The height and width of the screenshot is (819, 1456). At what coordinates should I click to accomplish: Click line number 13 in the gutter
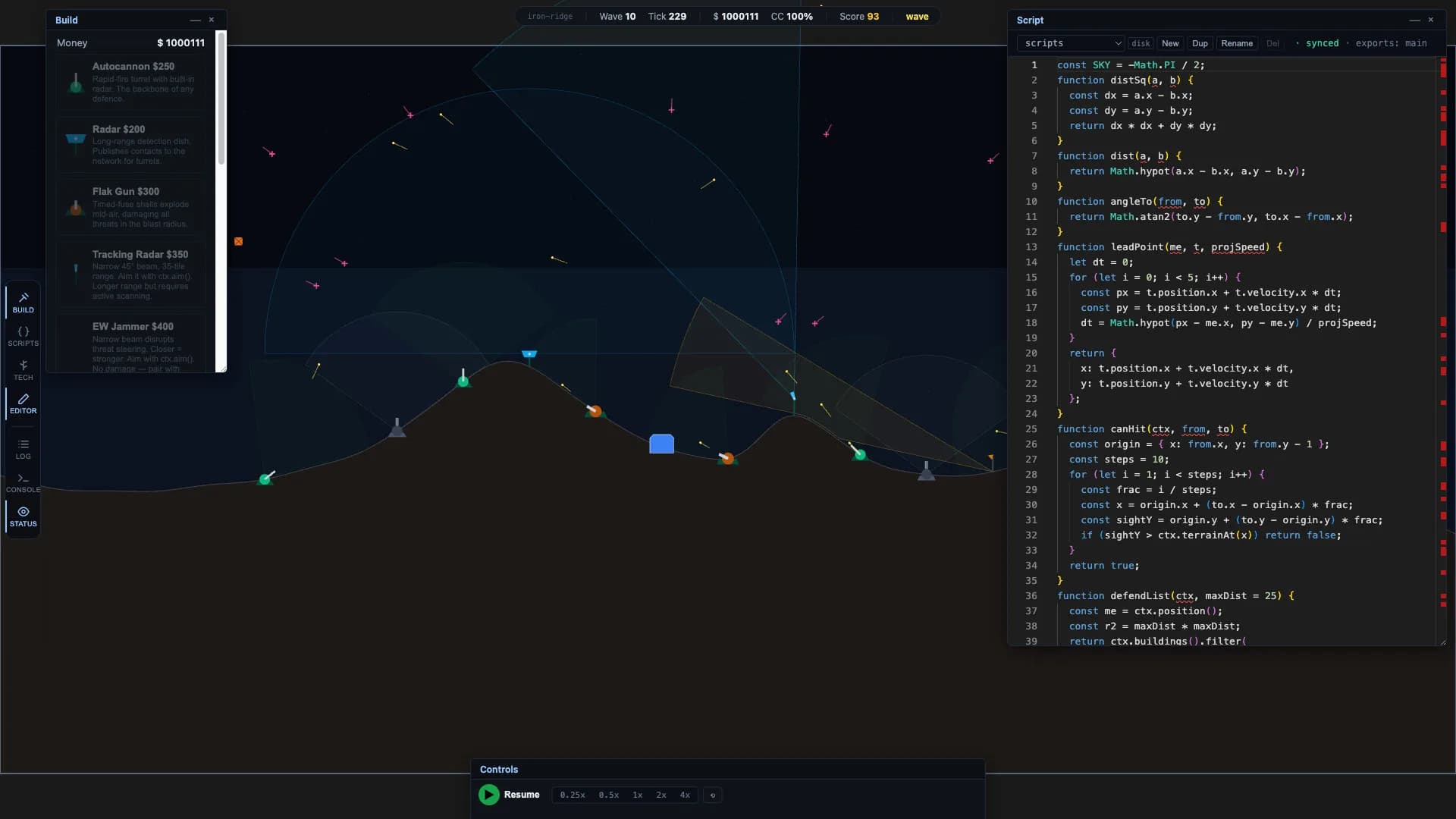(1031, 247)
